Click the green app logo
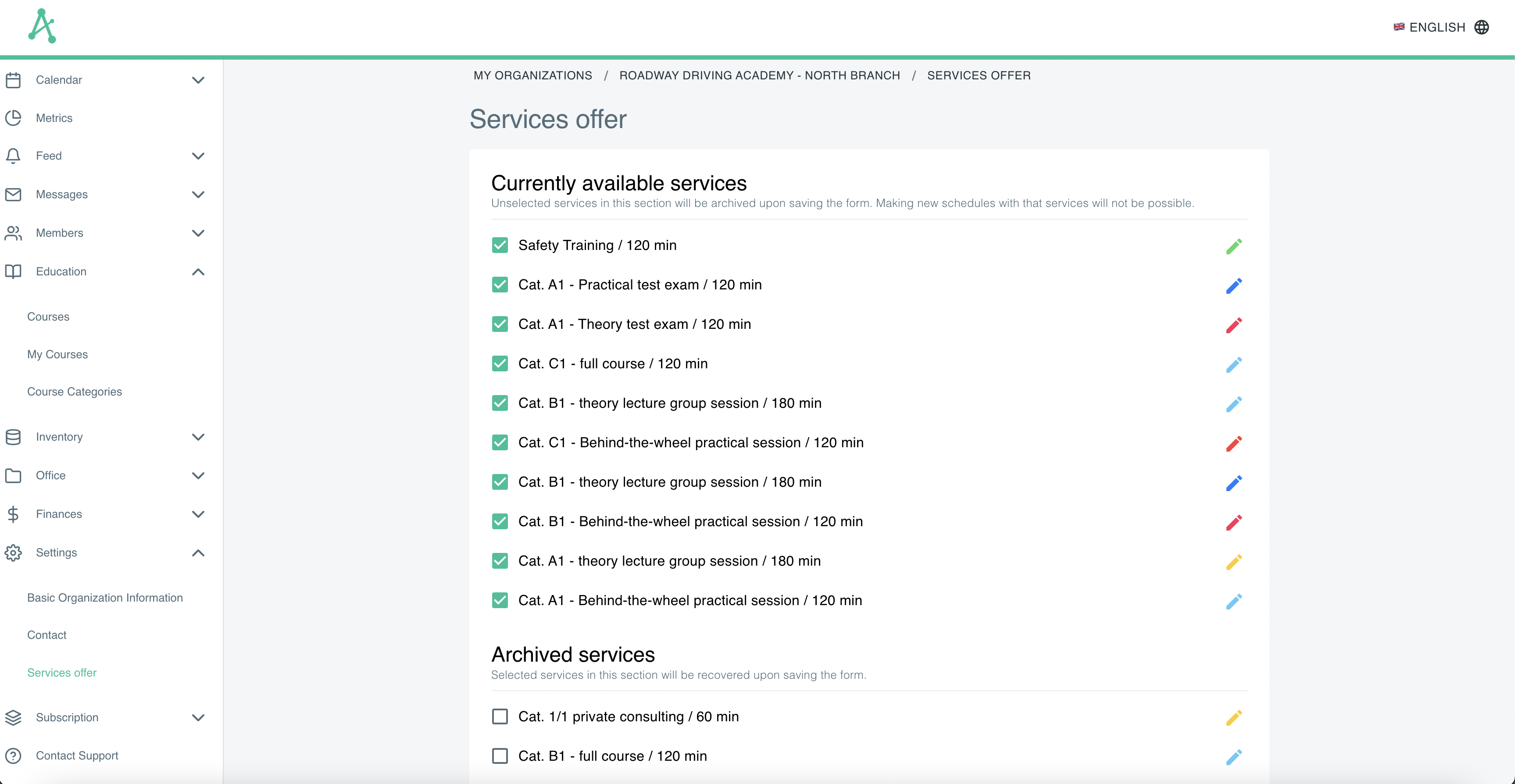Image resolution: width=1515 pixels, height=784 pixels. (x=42, y=25)
